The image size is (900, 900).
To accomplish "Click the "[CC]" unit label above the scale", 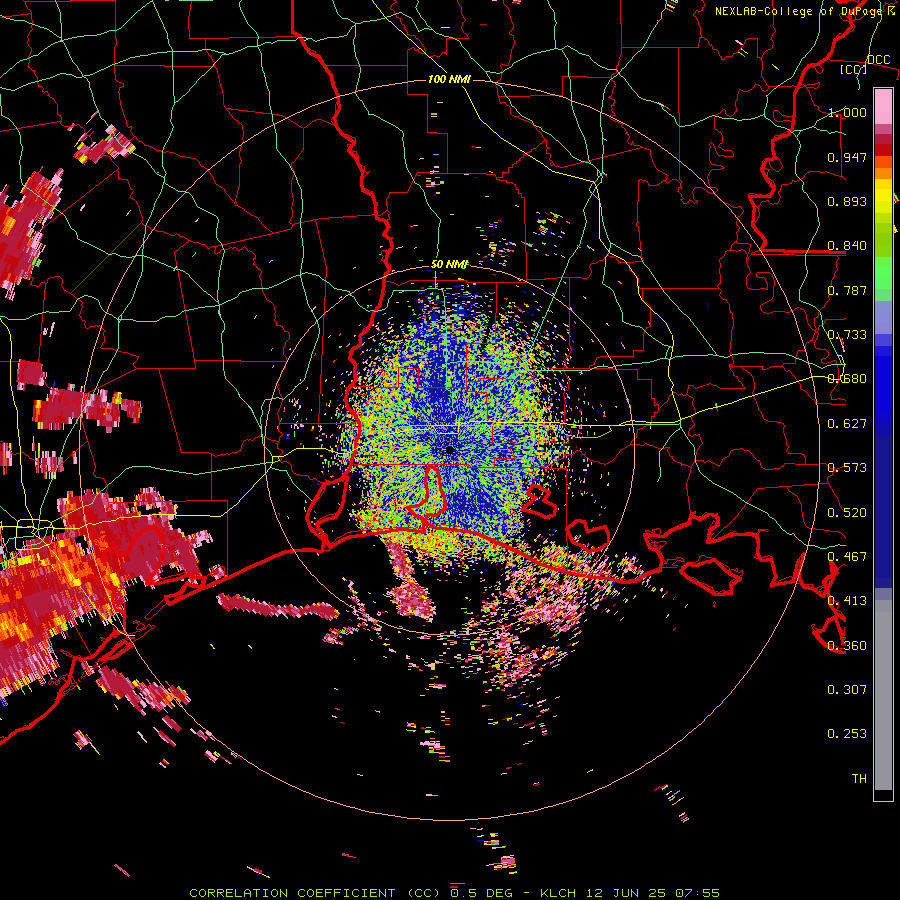I will point(854,69).
